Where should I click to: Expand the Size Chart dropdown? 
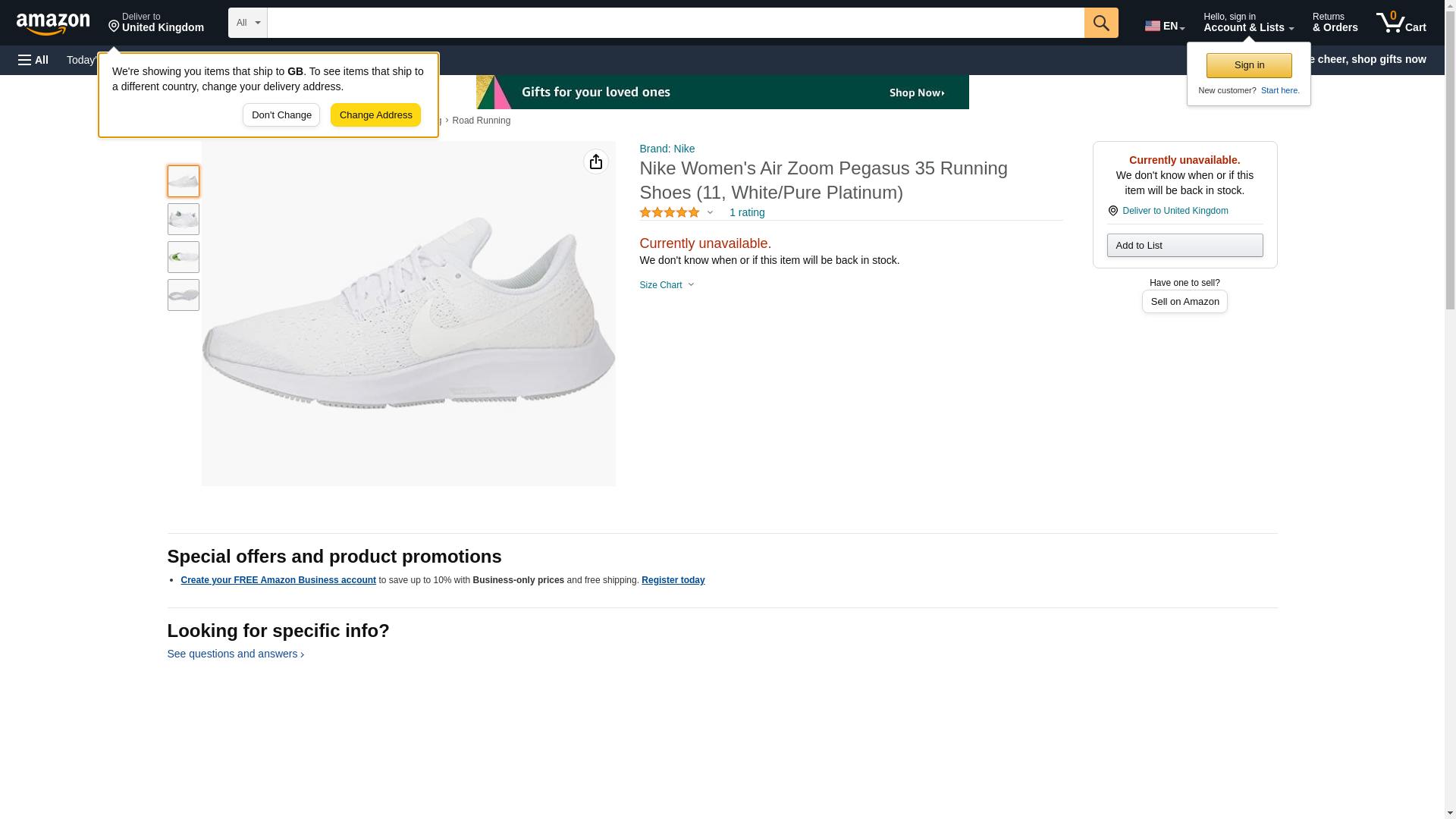click(667, 285)
